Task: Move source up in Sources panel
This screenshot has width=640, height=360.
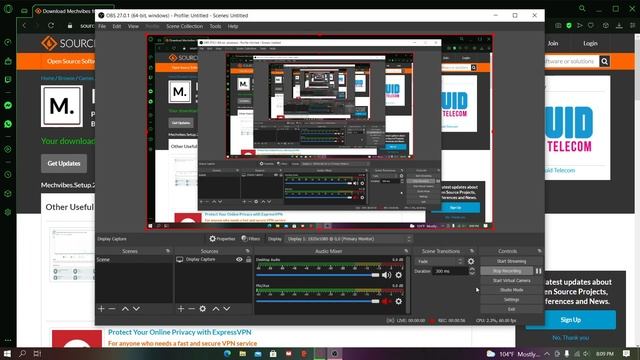Action: 216,309
